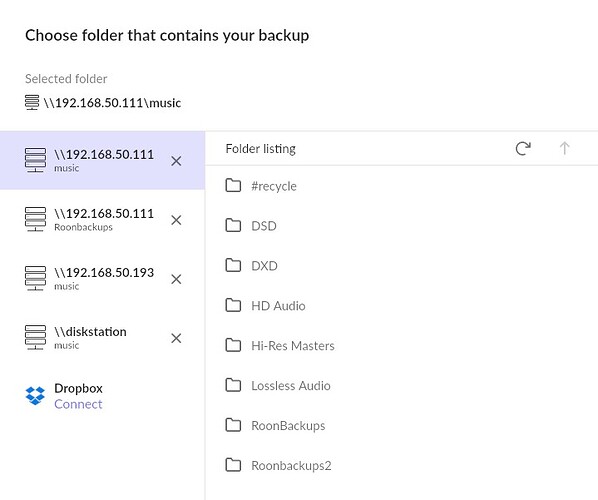Open the DXD folder
The height and width of the screenshot is (500, 598).
click(x=402, y=266)
